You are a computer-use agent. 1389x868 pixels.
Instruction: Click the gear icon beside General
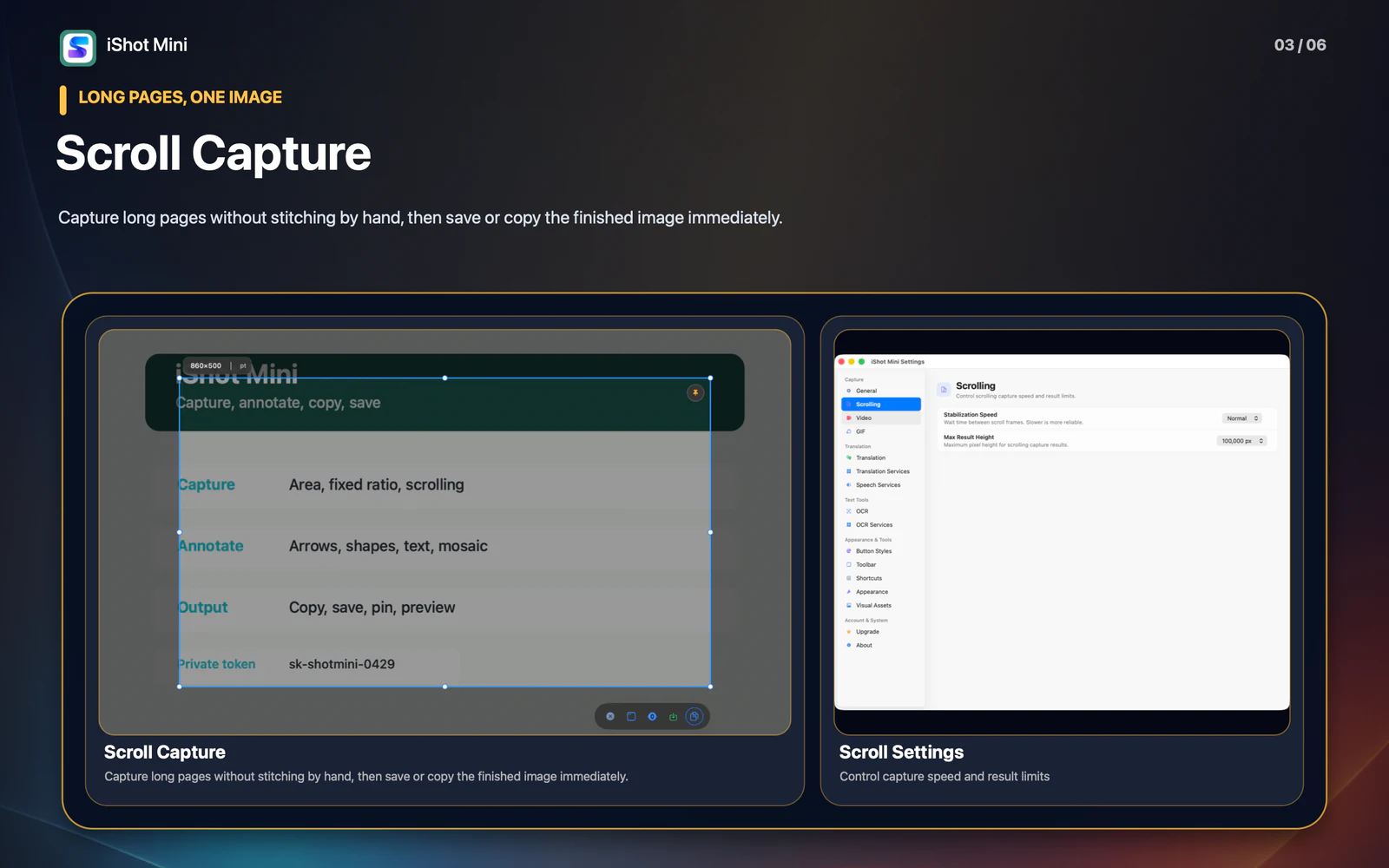click(848, 391)
